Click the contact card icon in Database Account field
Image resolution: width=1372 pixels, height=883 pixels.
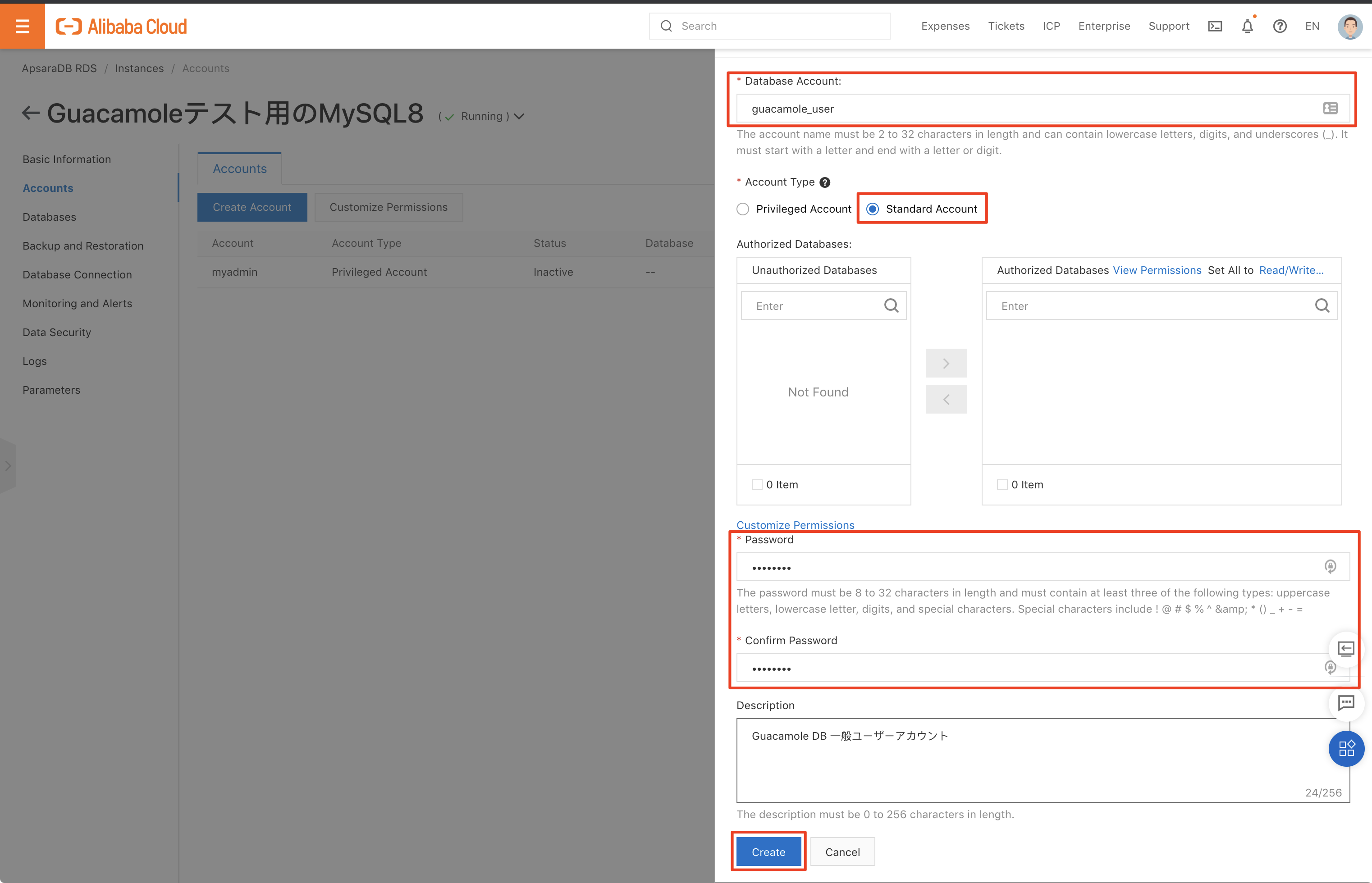click(x=1330, y=109)
